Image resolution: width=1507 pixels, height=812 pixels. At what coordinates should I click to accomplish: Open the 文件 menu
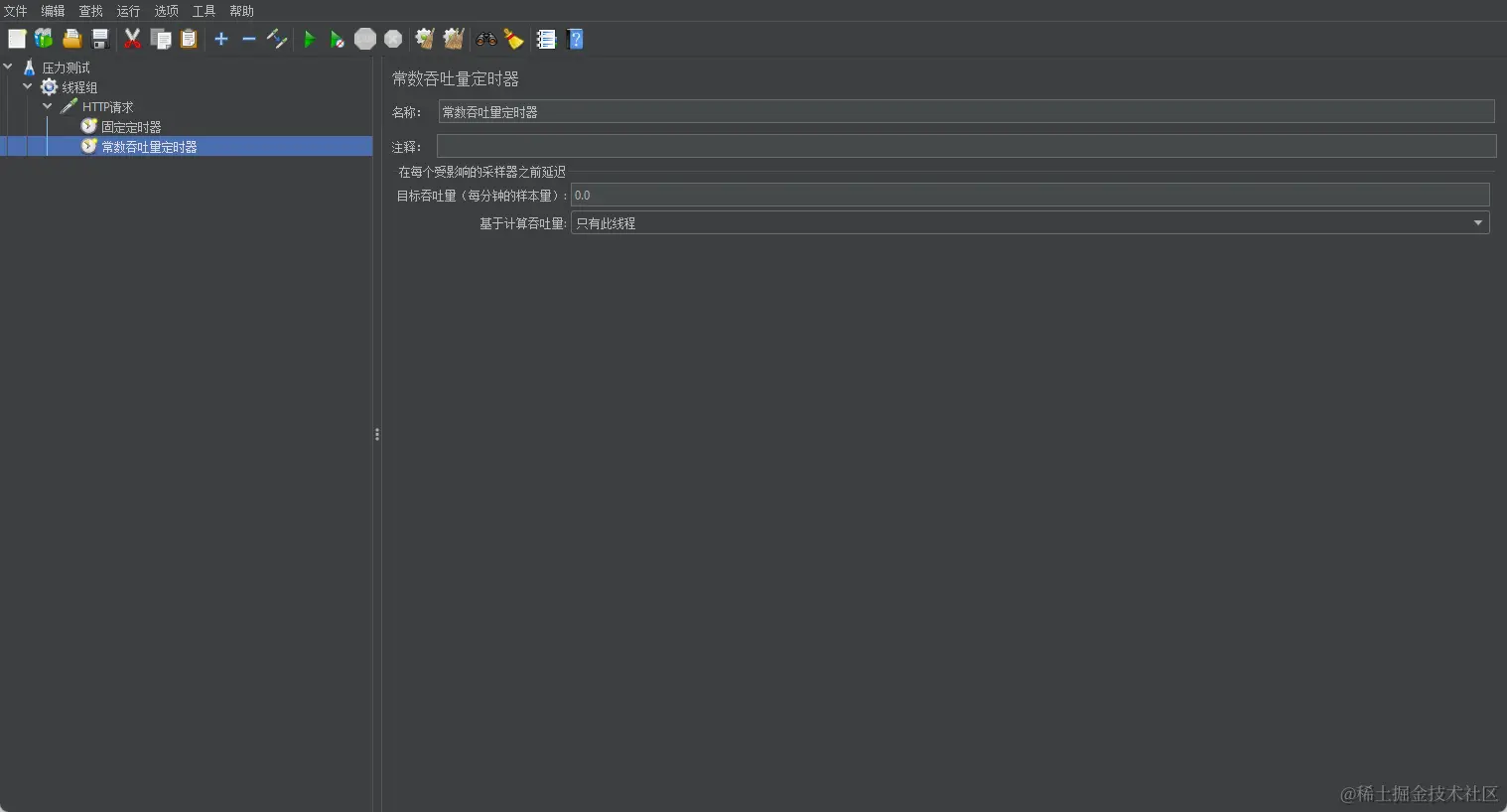coord(15,11)
